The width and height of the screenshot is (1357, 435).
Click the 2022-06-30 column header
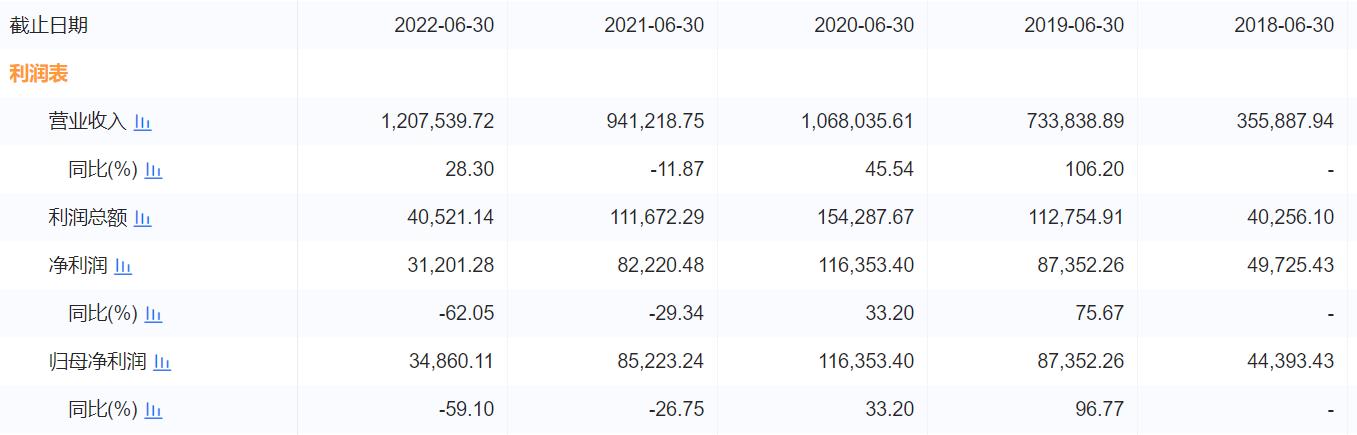[444, 25]
